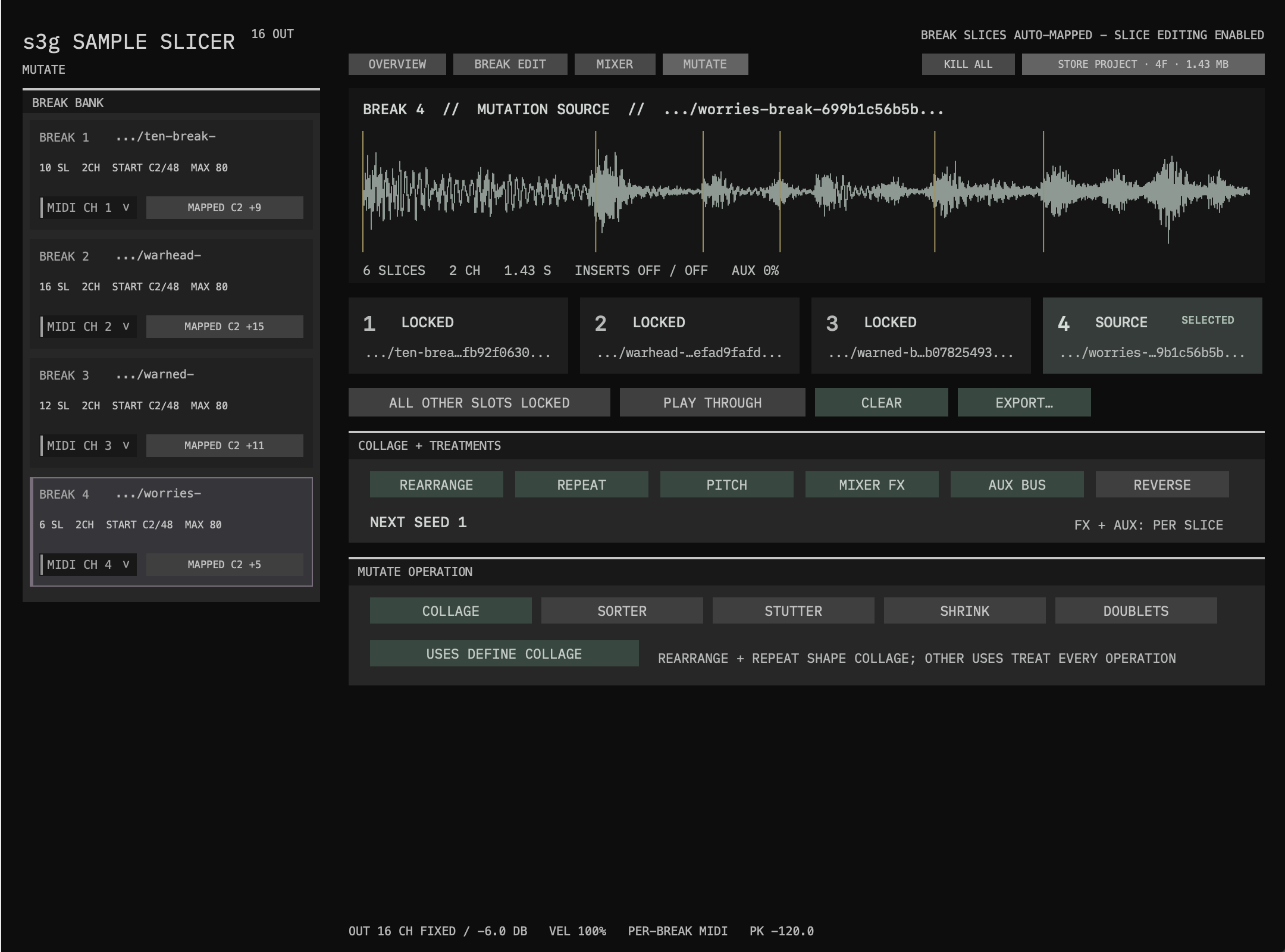Choose the SORTER mutate operation
The width and height of the screenshot is (1285, 952).
(x=622, y=611)
